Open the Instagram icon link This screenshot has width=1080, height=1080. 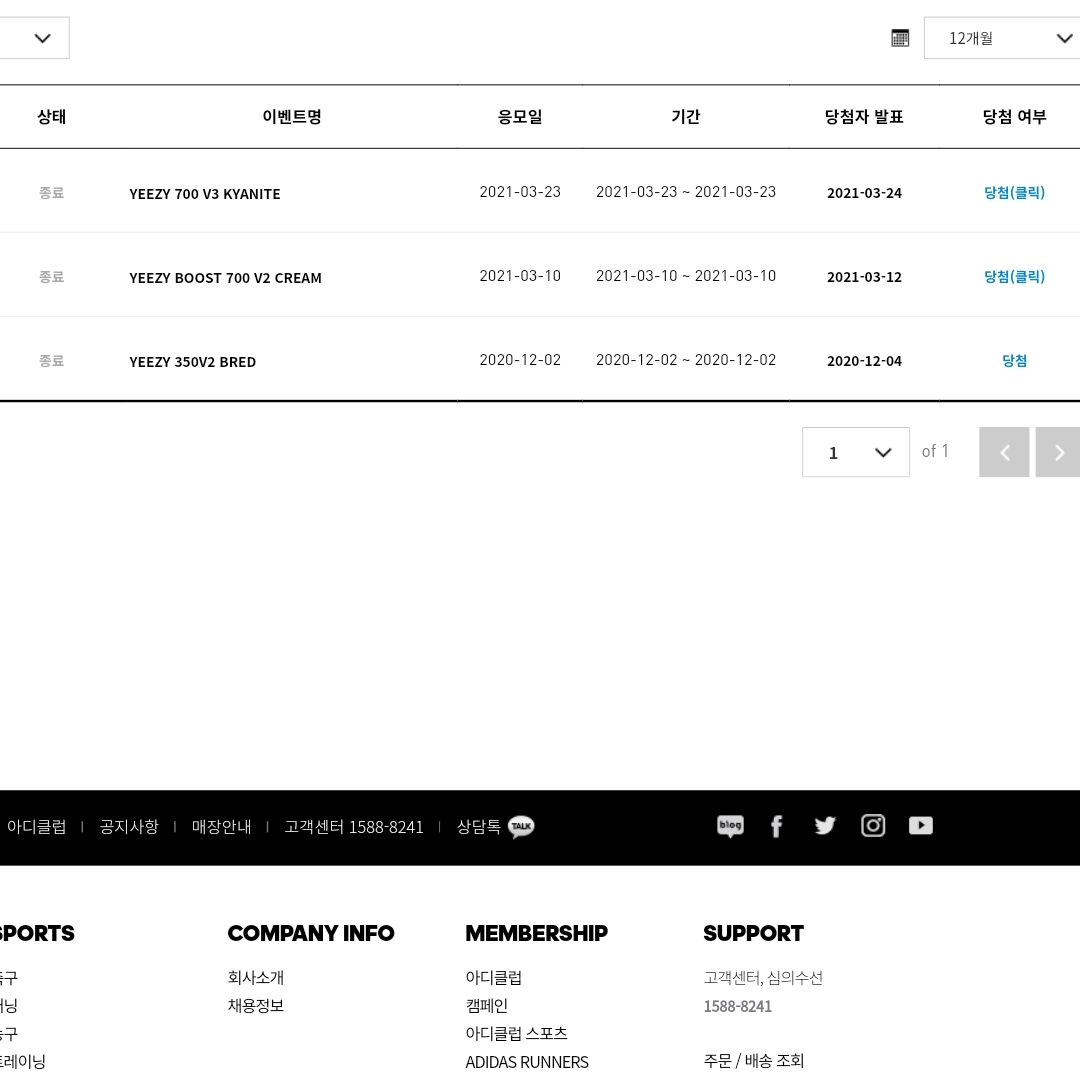(x=873, y=825)
